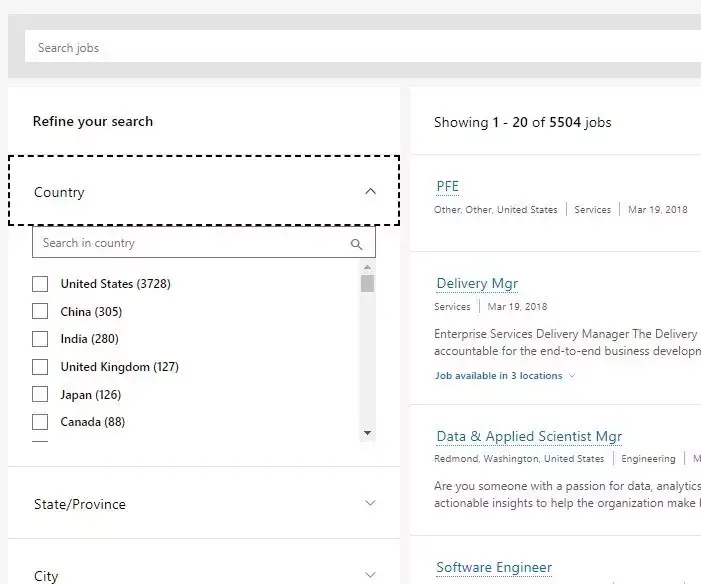Collapse the Country filter chevron
The image size is (701, 584).
click(x=370, y=192)
